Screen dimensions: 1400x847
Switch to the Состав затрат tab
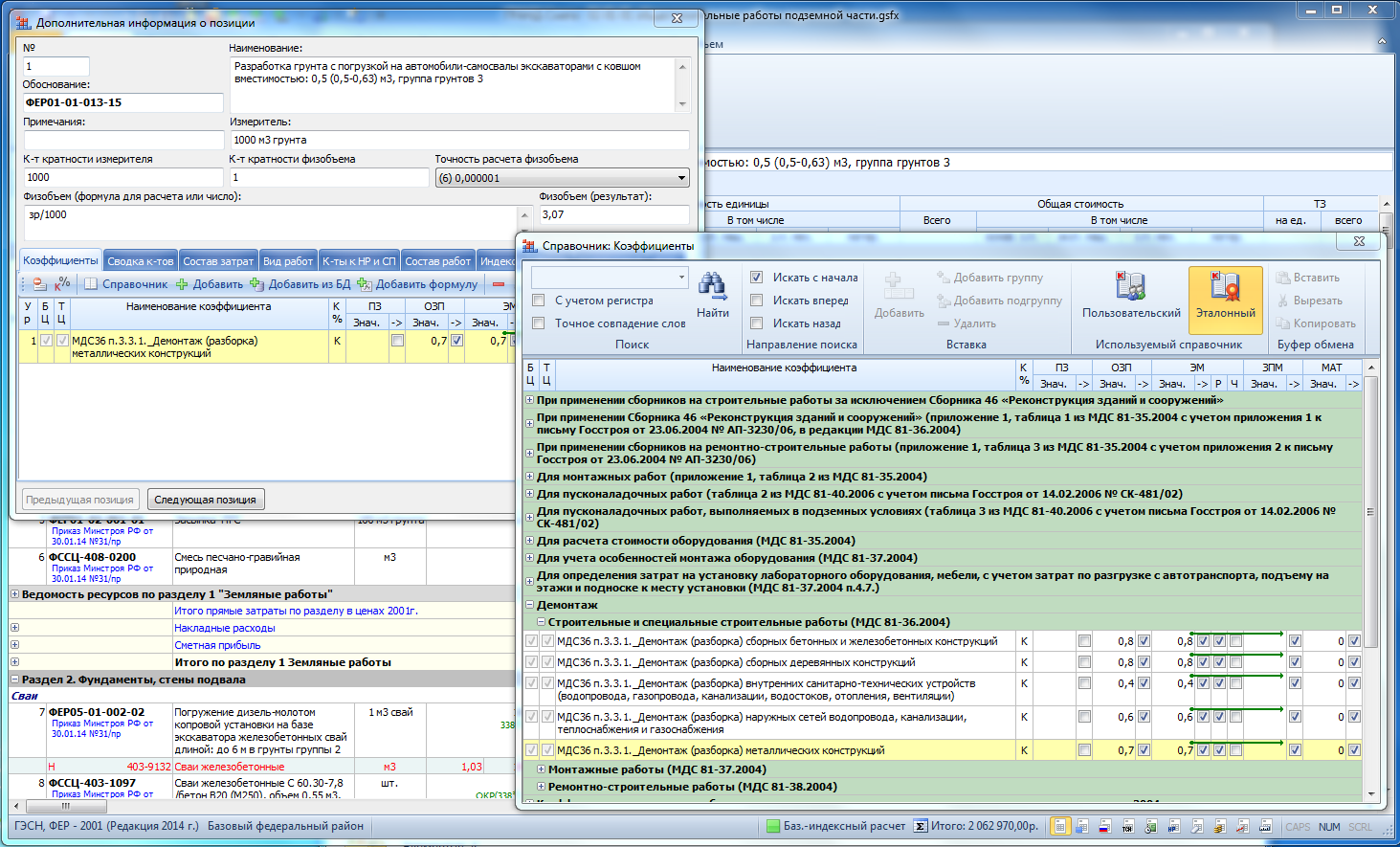[218, 261]
